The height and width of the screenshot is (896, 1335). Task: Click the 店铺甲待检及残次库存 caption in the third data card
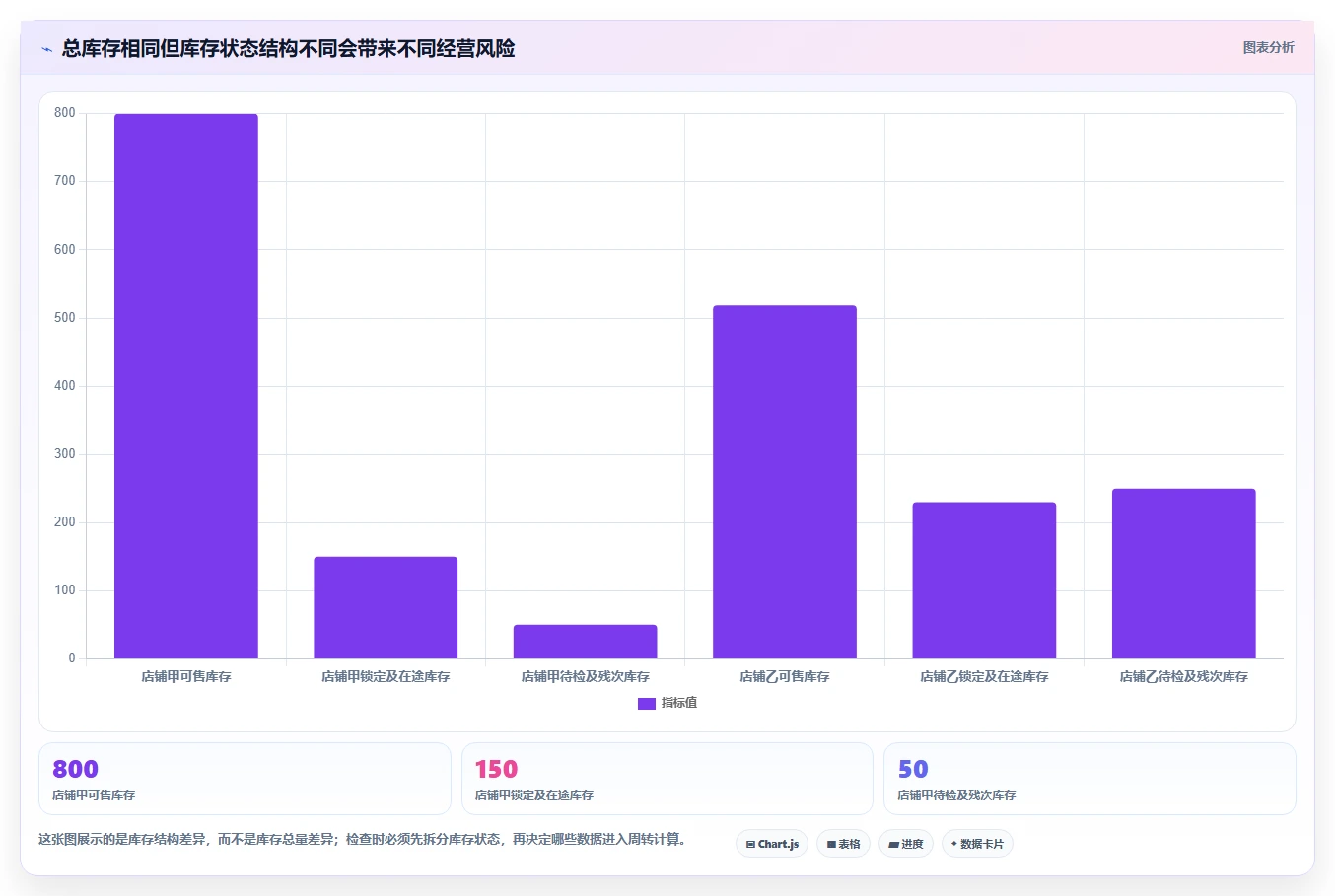pos(956,794)
